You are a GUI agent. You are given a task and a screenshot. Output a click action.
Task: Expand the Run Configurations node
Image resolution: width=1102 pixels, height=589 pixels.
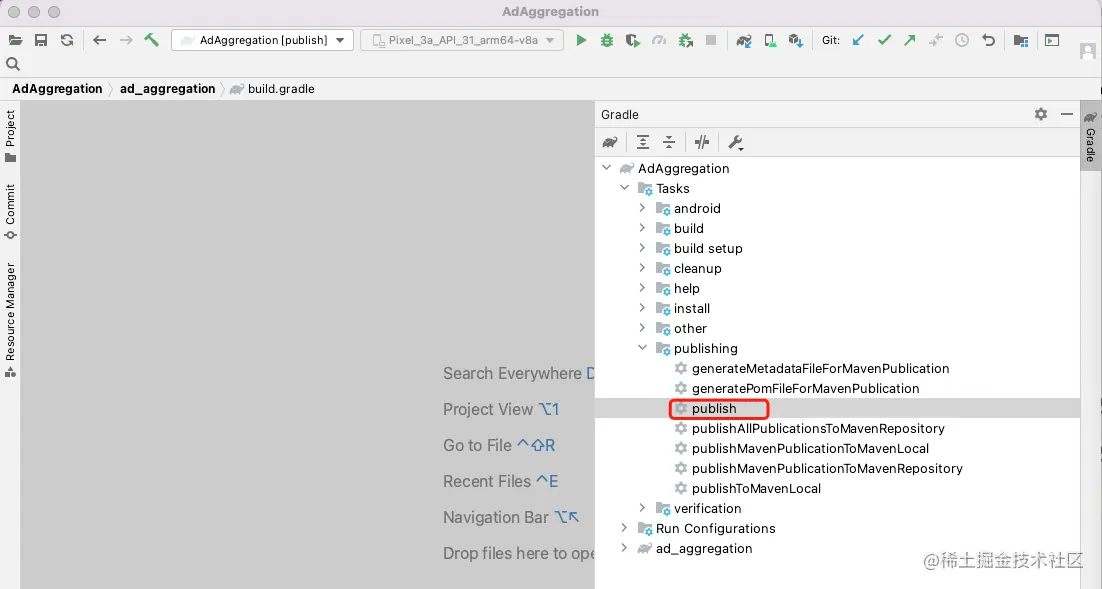624,528
